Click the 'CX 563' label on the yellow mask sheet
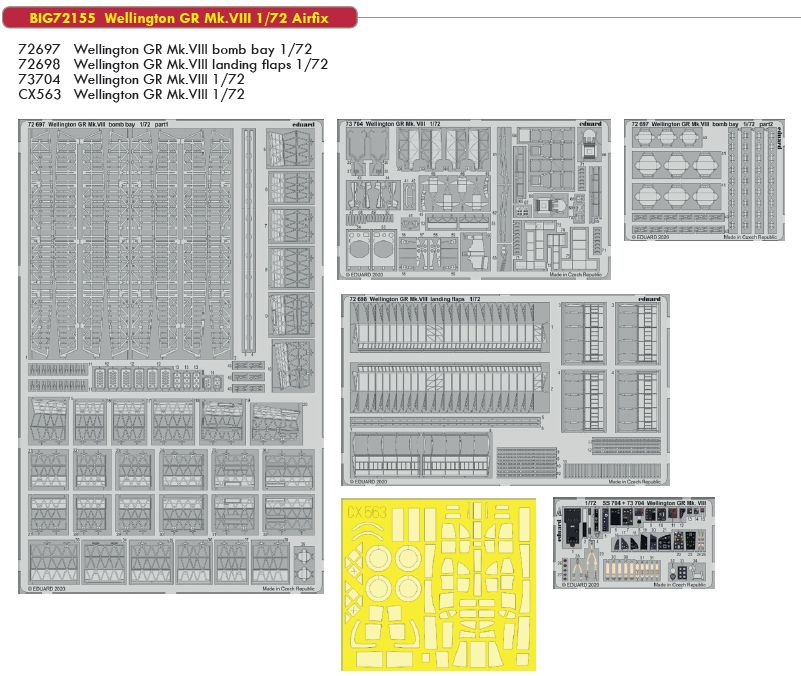 click(x=367, y=512)
